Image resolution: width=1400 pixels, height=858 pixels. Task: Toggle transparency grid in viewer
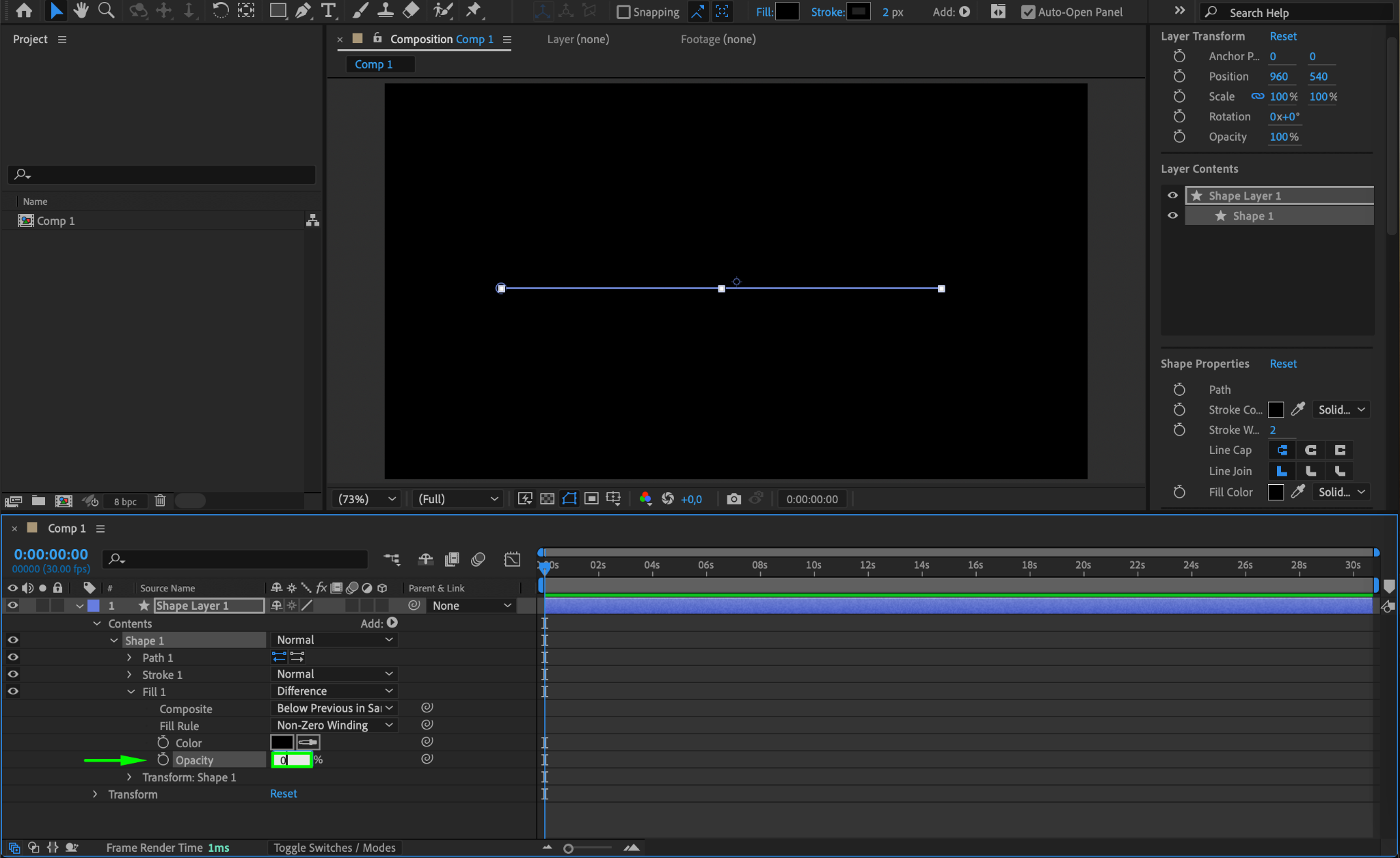(547, 499)
